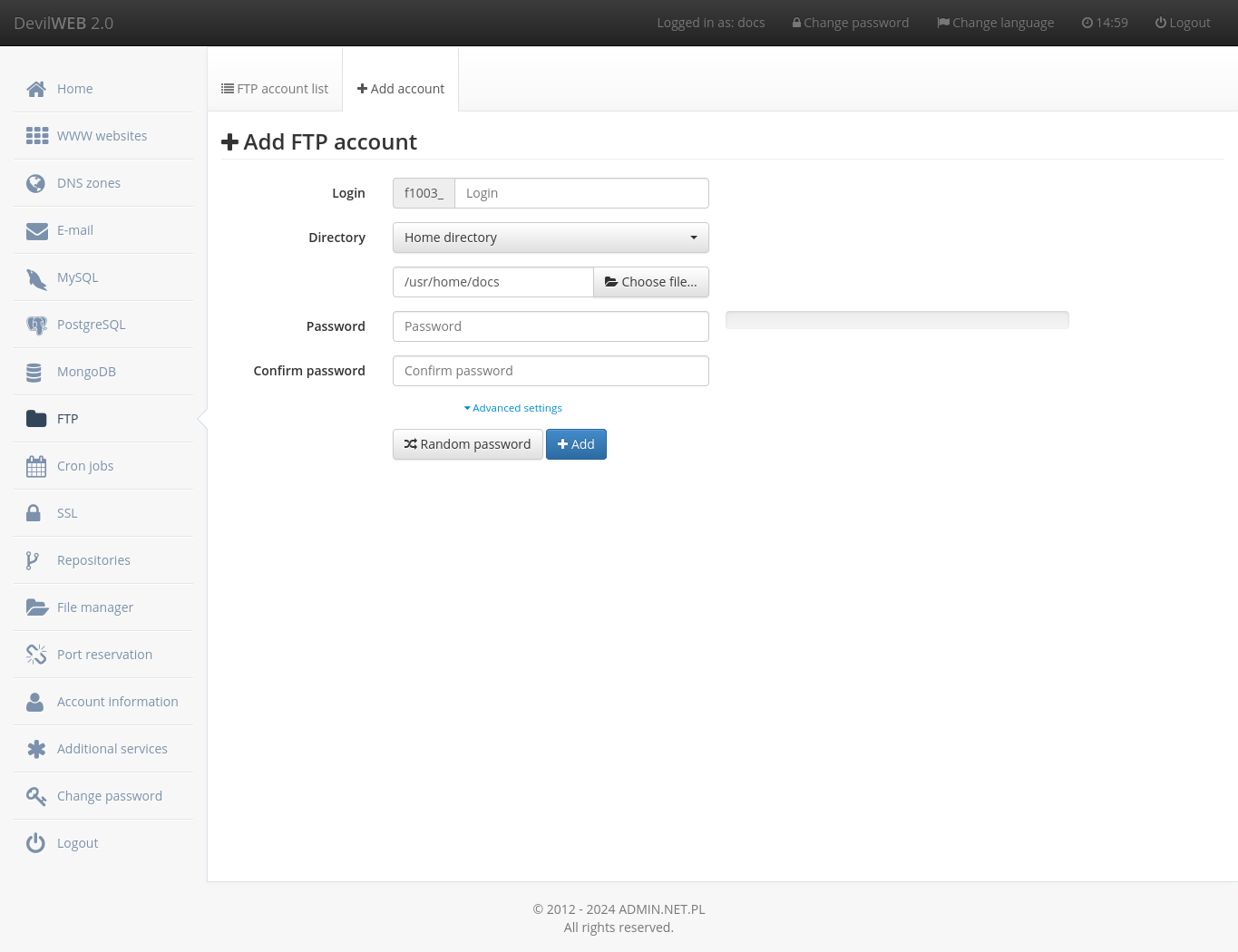Expand the Advanced settings section
Viewport: 1238px width, 952px height.
512,407
